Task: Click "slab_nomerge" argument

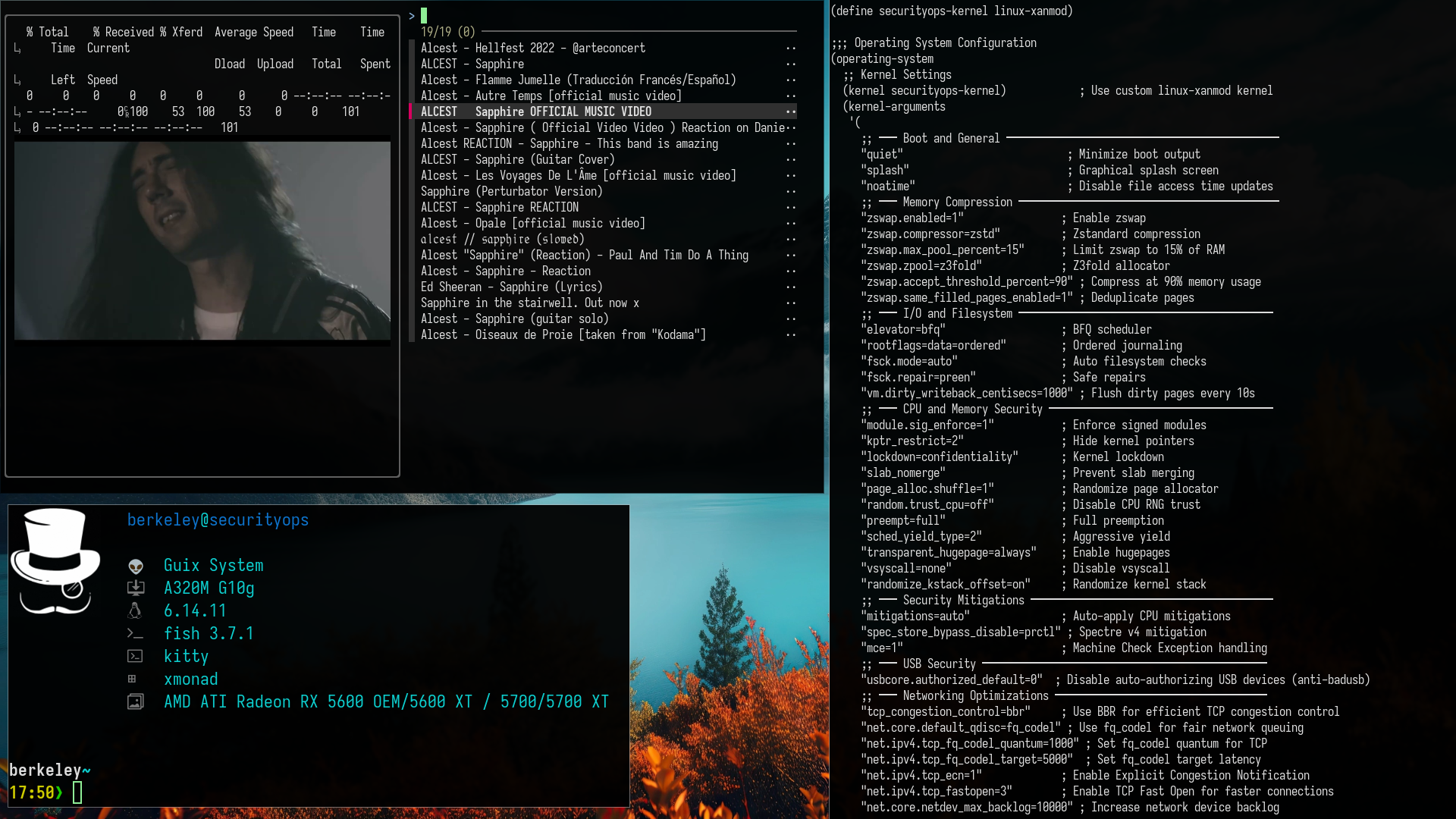Action: pyautogui.click(x=903, y=472)
